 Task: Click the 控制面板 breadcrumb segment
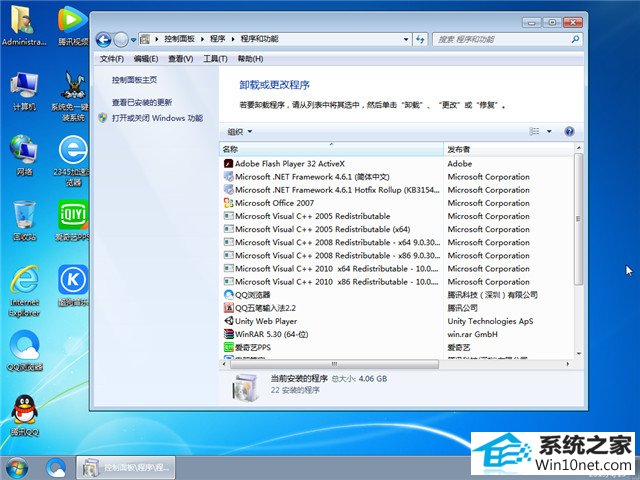point(179,39)
